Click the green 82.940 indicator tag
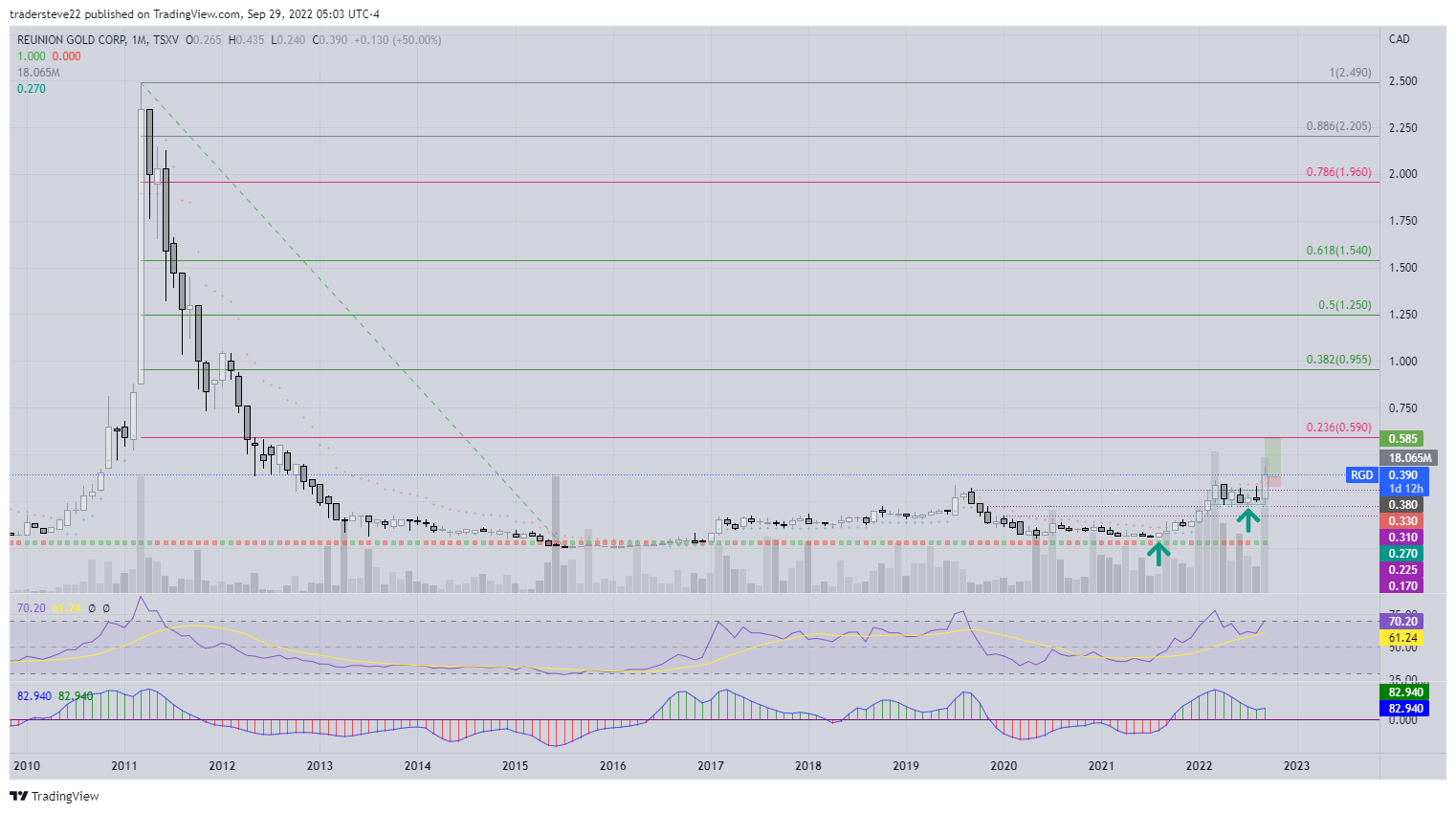The width and height of the screenshot is (1456, 813). [x=1405, y=692]
